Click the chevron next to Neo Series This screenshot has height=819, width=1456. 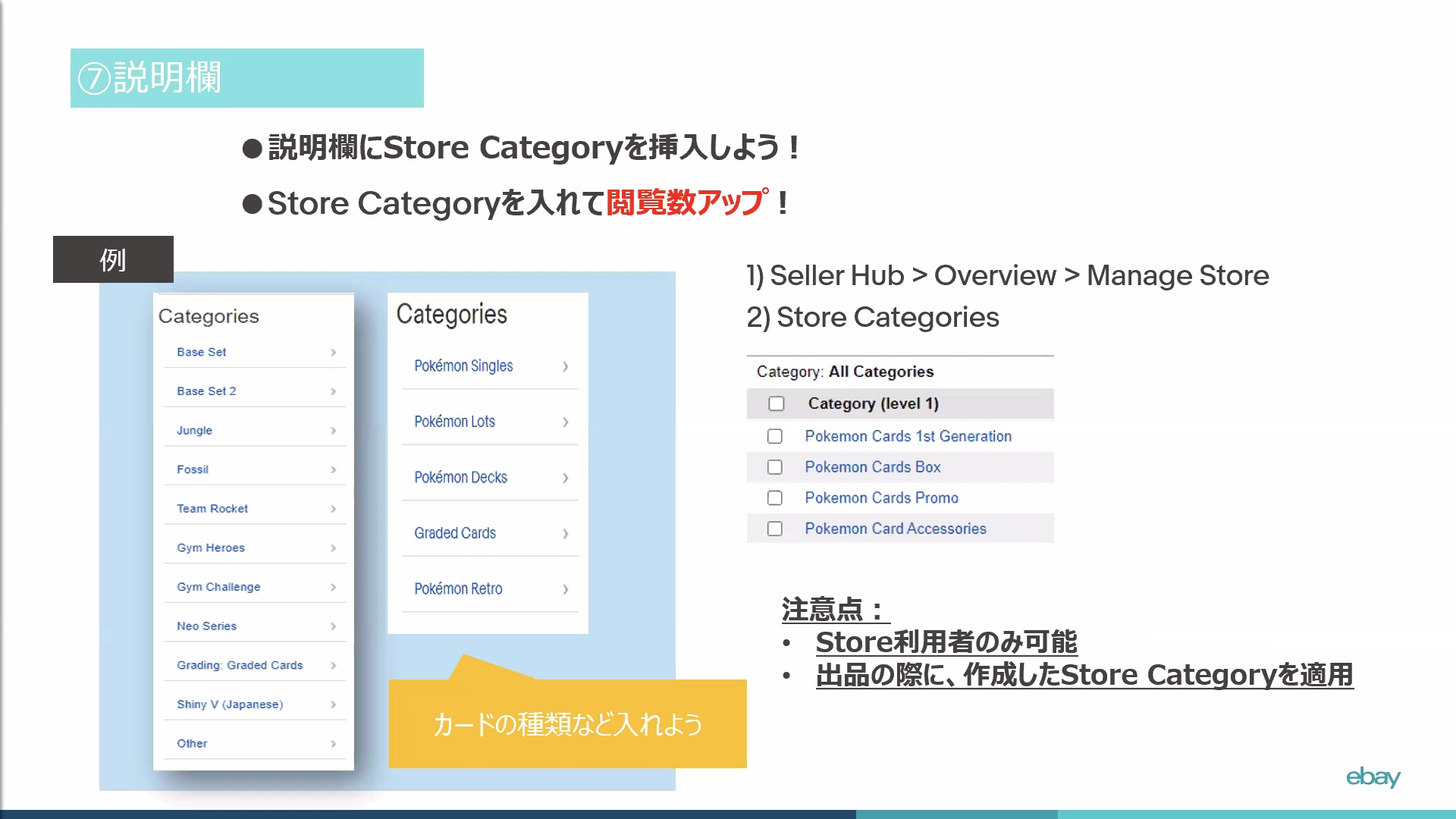tap(333, 626)
